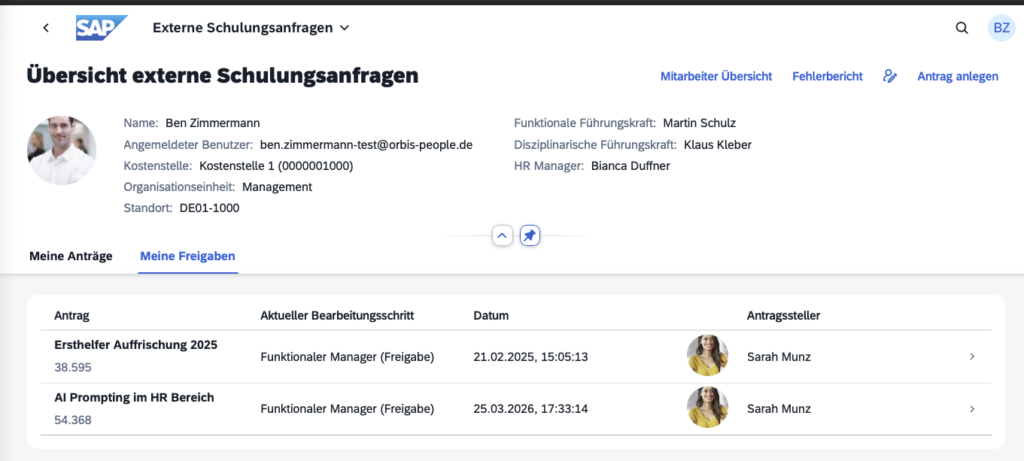Switch to Meine Anträge tab
Viewport: 1024px width, 461px height.
click(71, 257)
